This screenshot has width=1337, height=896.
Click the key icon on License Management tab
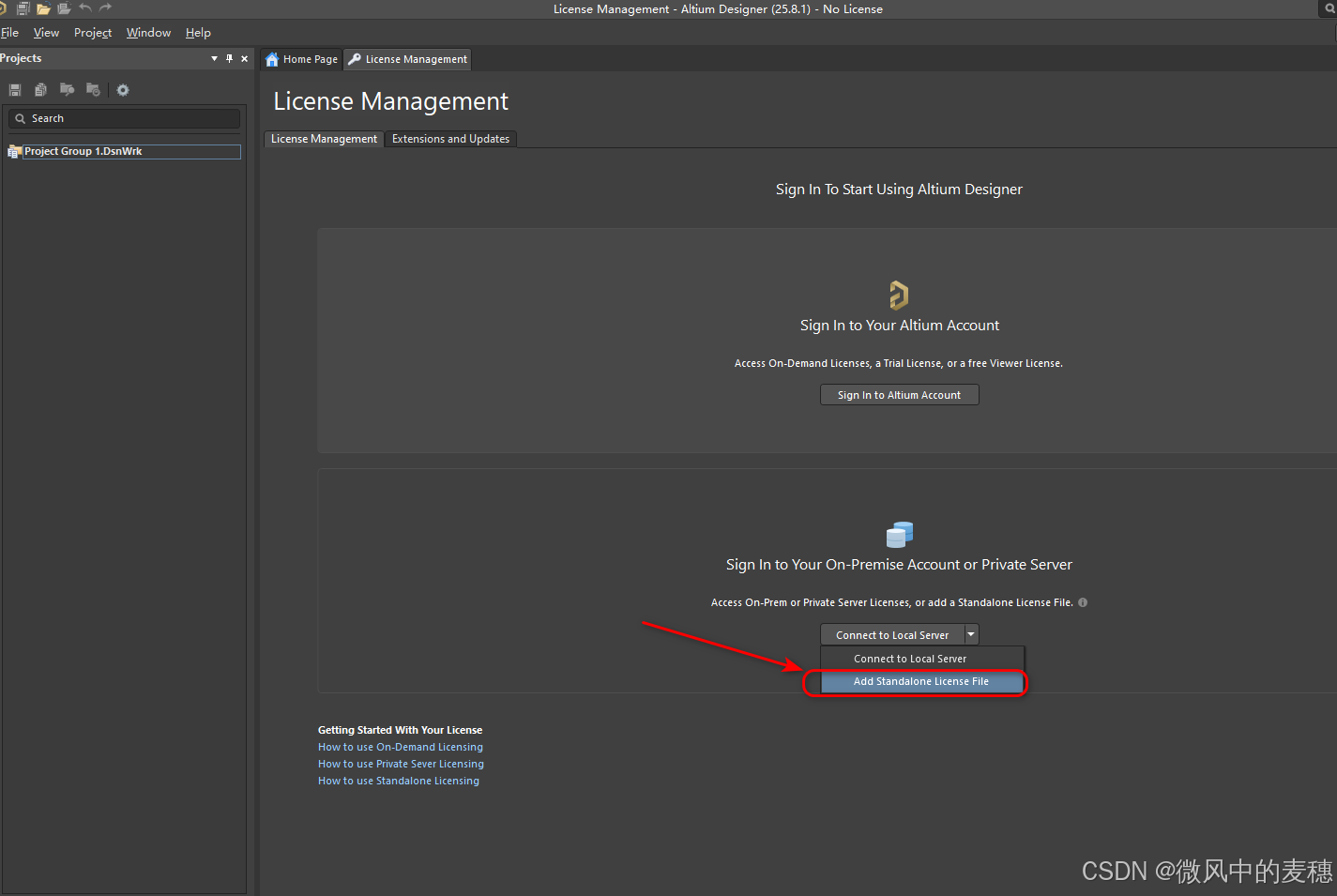tap(355, 59)
